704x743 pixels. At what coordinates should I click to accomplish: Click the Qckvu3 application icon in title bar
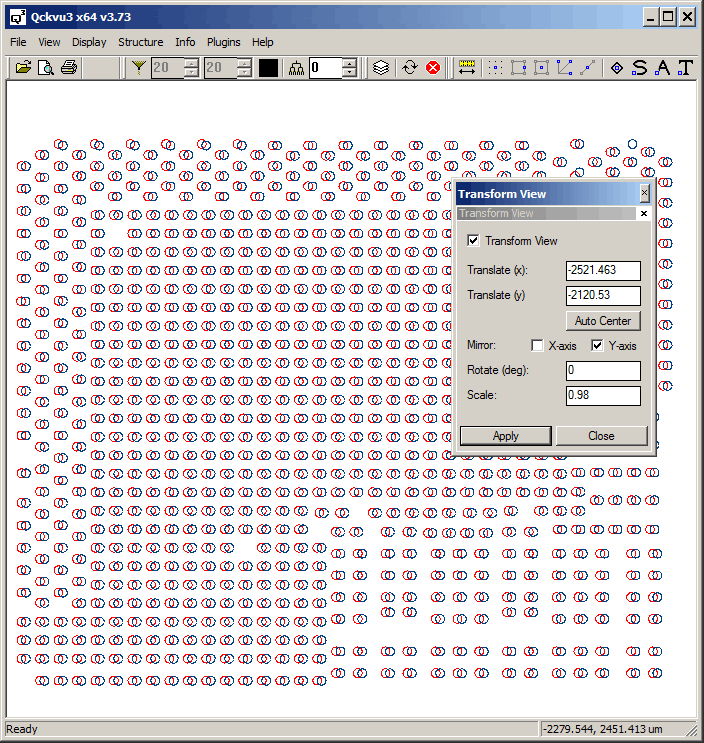pos(18,17)
